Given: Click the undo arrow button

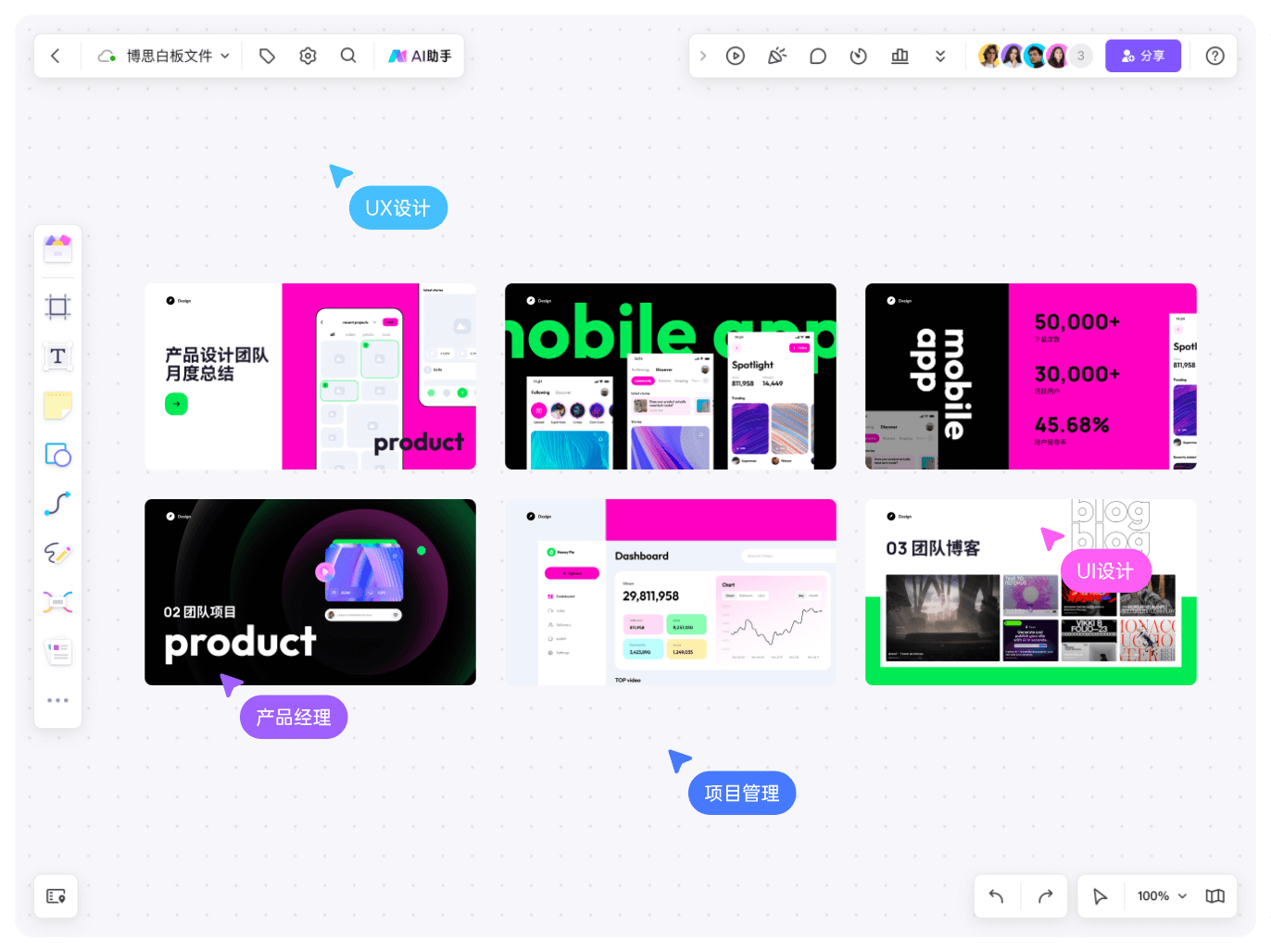Looking at the screenshot, I should click(x=998, y=896).
